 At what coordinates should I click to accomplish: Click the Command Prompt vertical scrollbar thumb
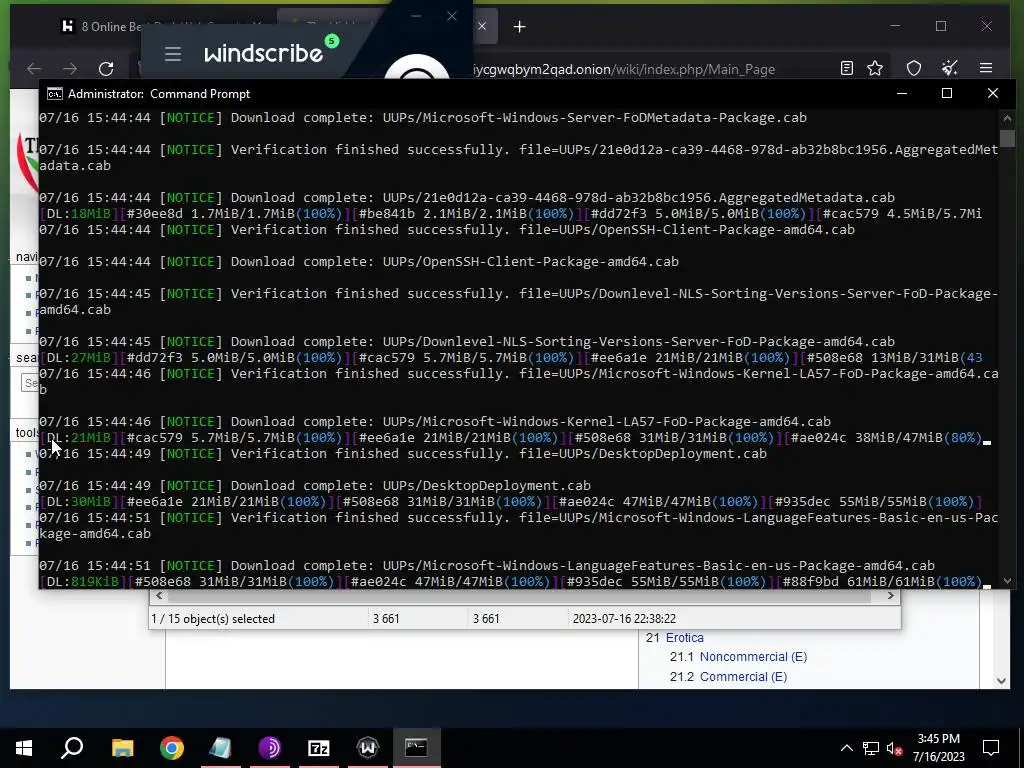(x=1007, y=138)
